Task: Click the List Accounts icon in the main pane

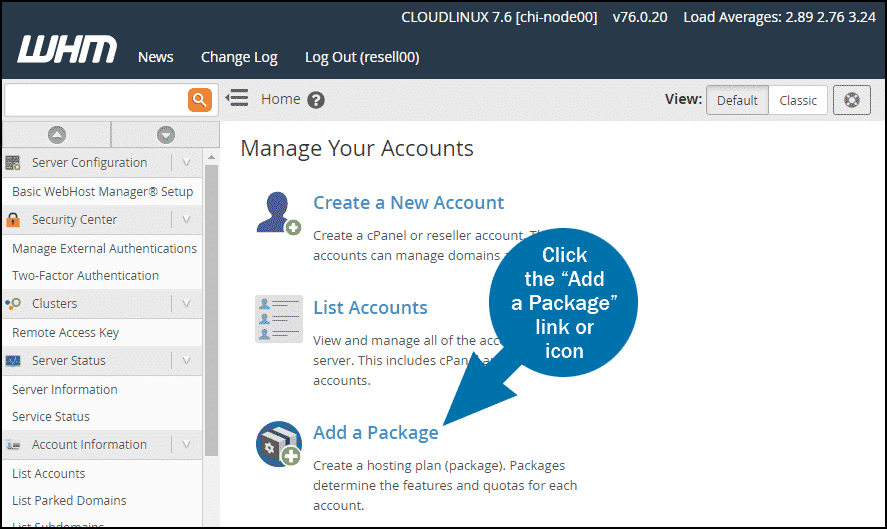Action: click(278, 319)
